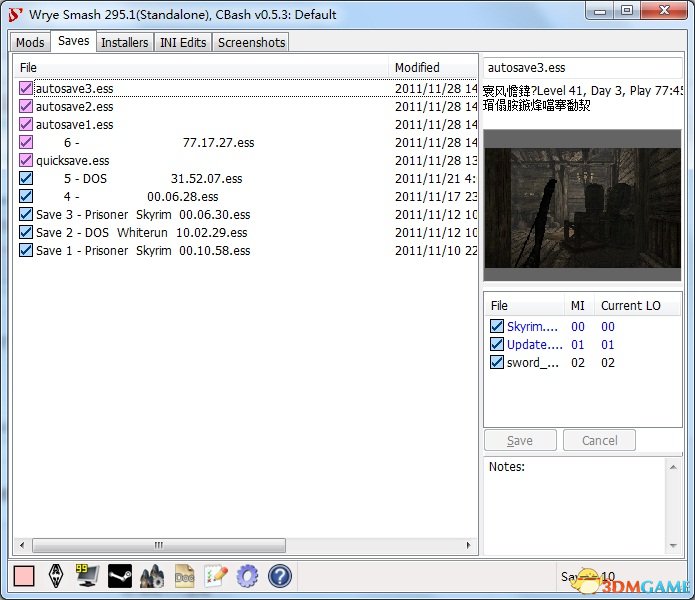Launch Steam from the bottom toolbar
Image resolution: width=695 pixels, height=600 pixels.
coord(120,576)
